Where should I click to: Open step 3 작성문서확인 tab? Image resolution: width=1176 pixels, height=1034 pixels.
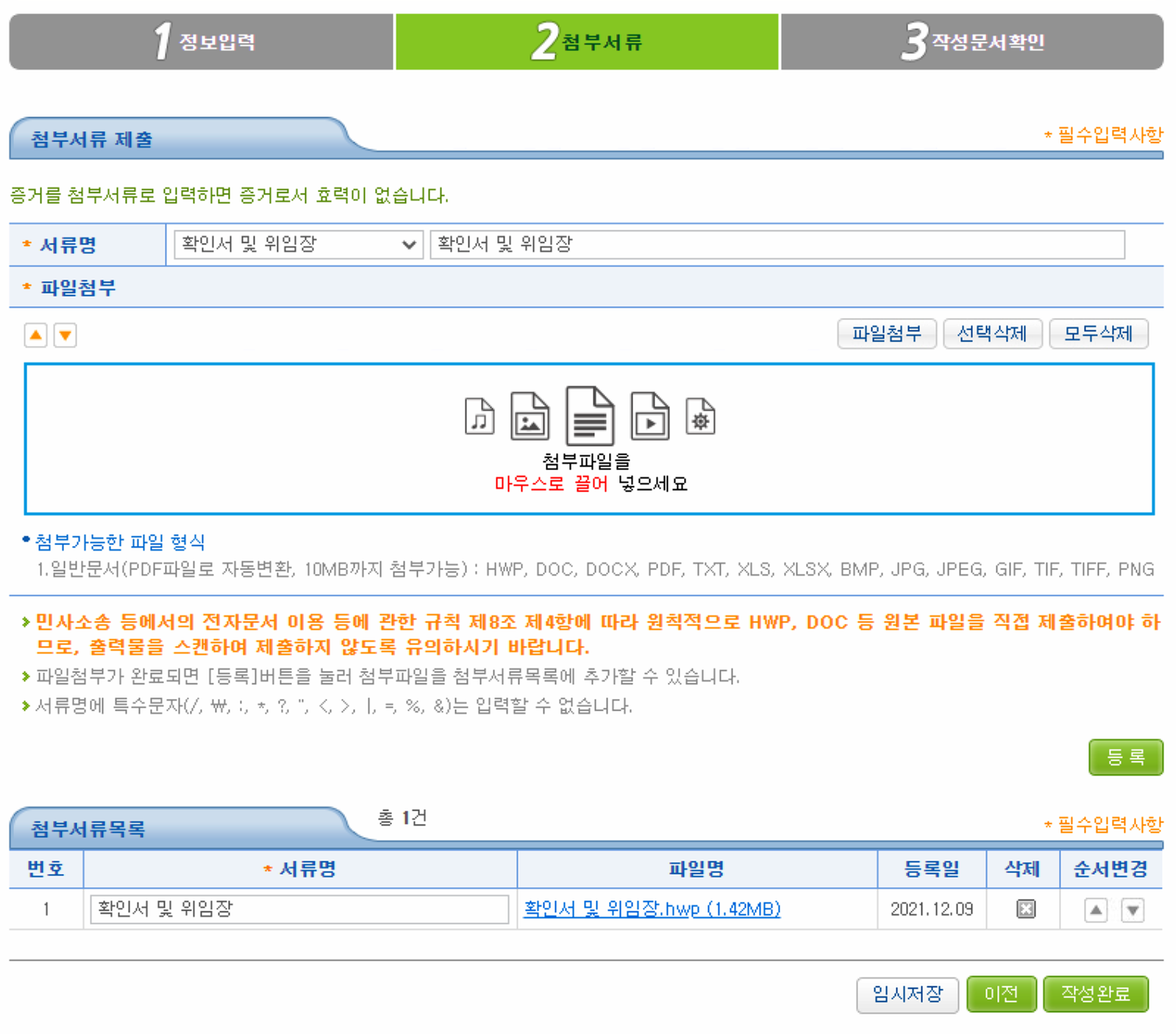pyautogui.click(x=972, y=41)
